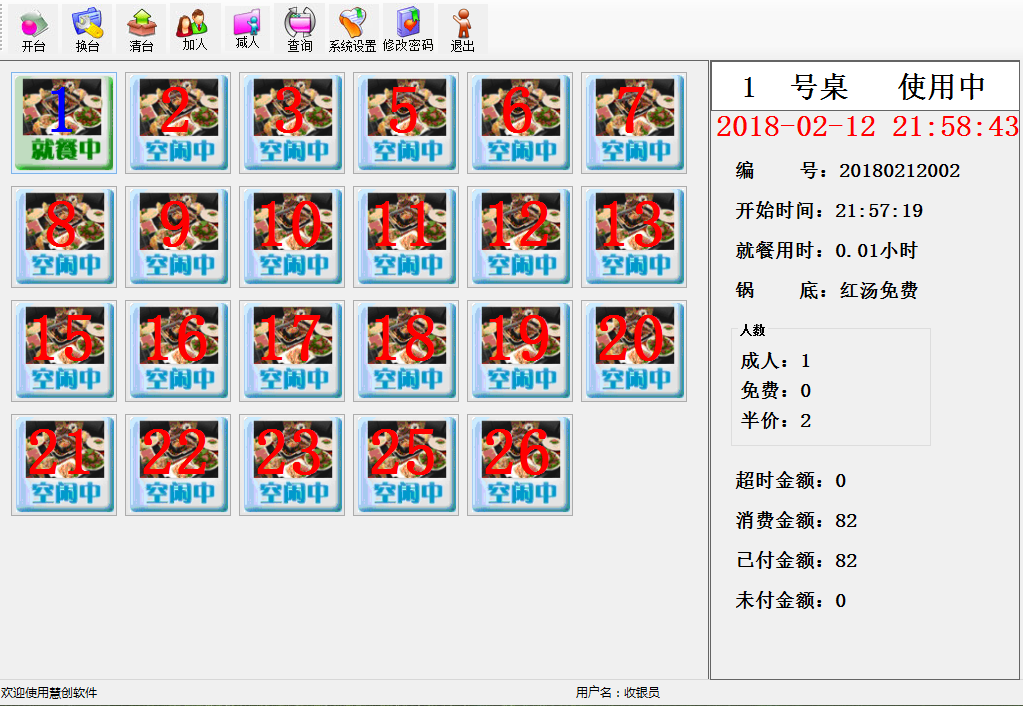This screenshot has width=1023, height=706.
Task: Open the 加人 (add person) tool
Action: tap(194, 28)
